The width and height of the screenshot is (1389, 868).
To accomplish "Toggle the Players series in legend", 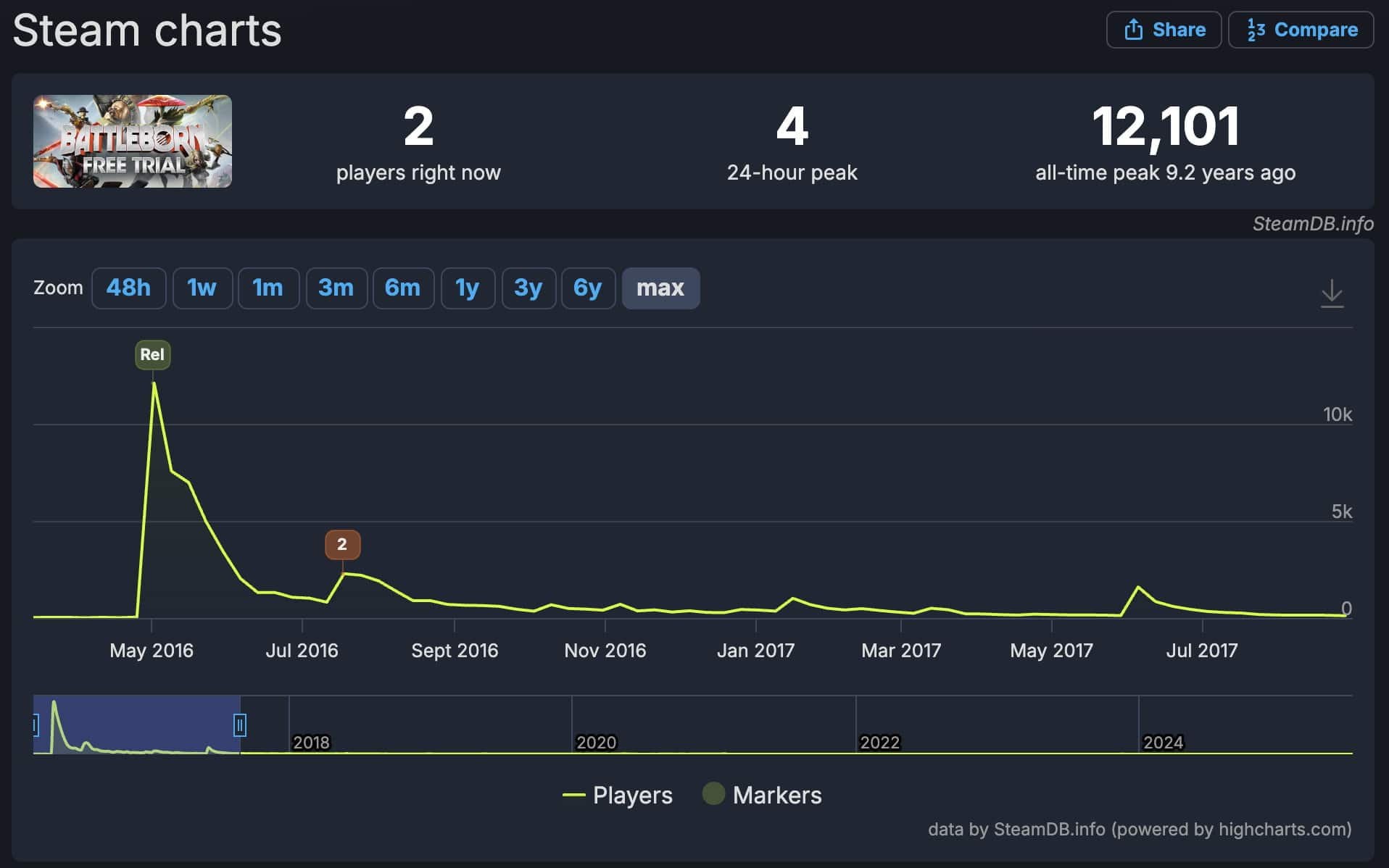I will point(618,795).
